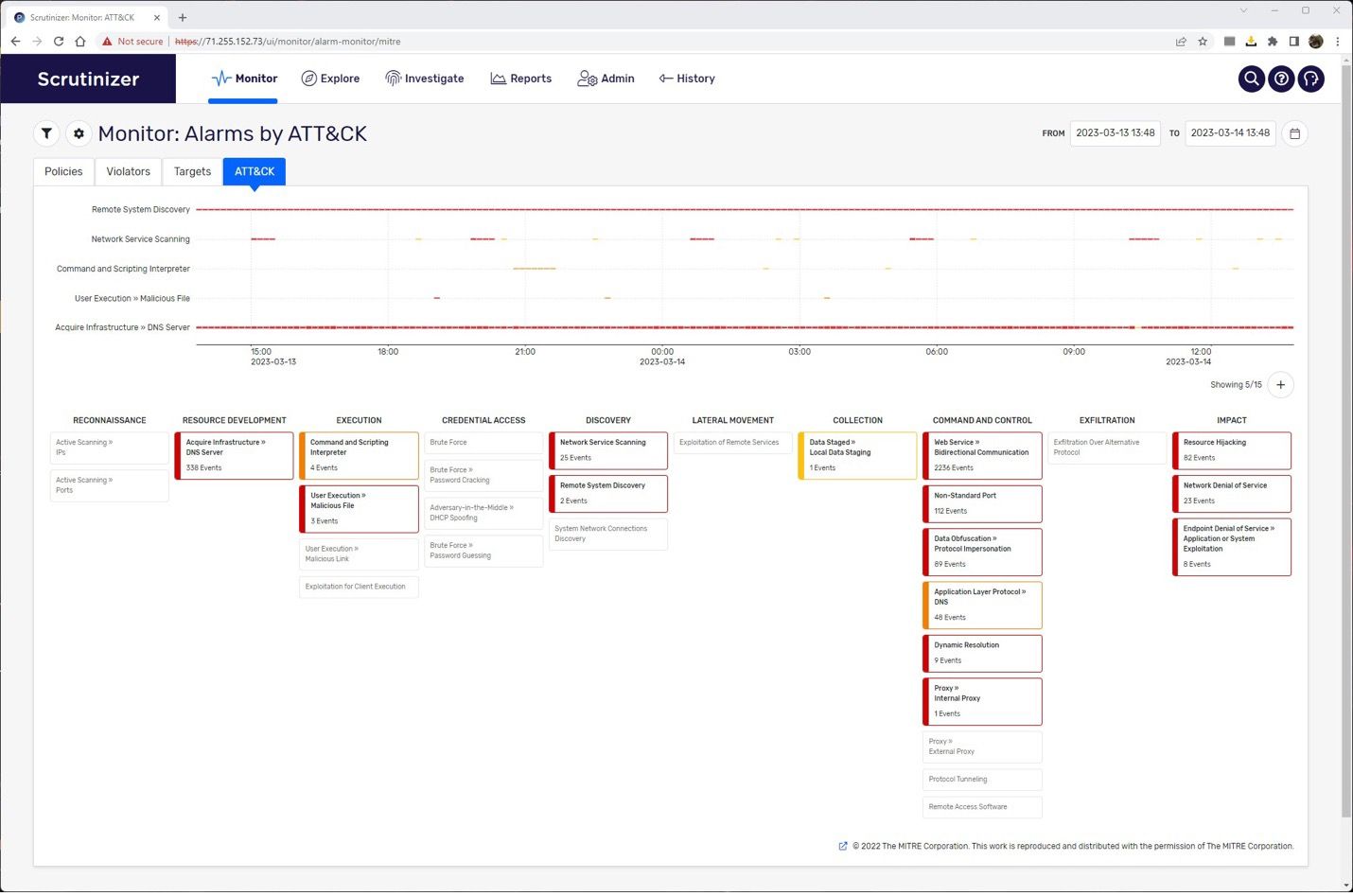1353x896 pixels.
Task: Open the MITRE Corporation external link
Action: pos(842,846)
